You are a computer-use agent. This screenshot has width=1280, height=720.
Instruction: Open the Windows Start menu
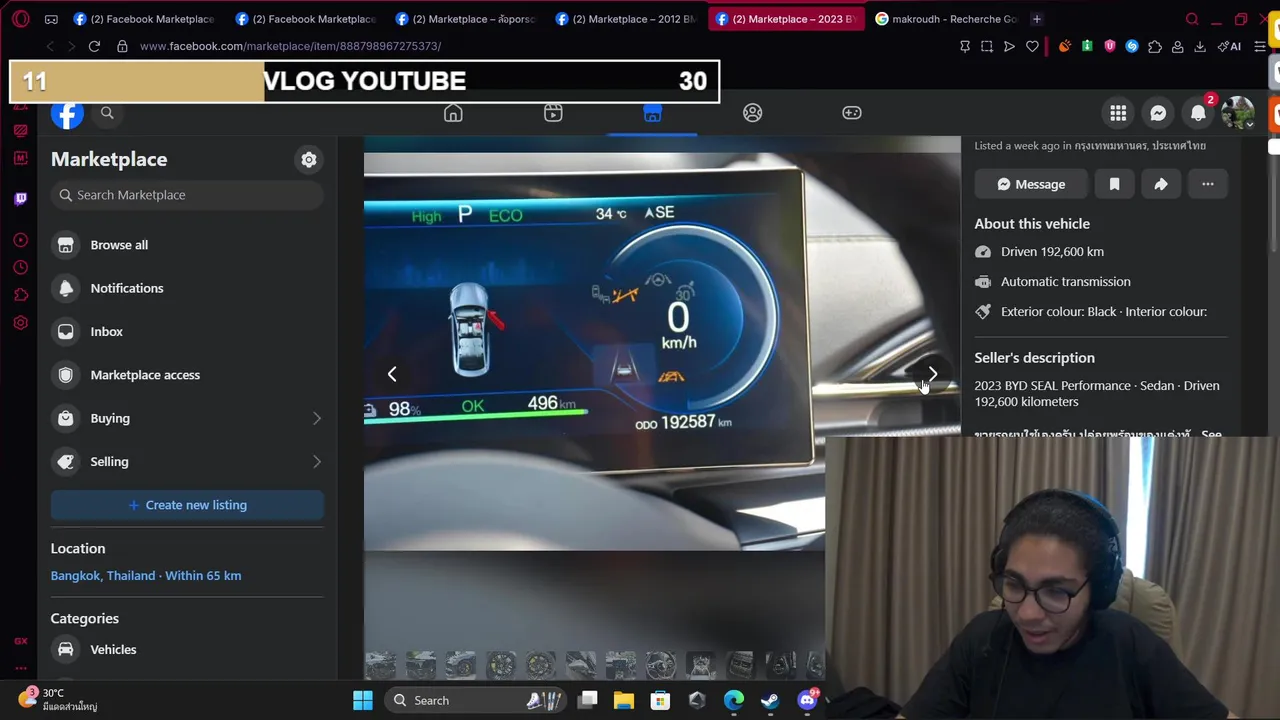coord(363,701)
